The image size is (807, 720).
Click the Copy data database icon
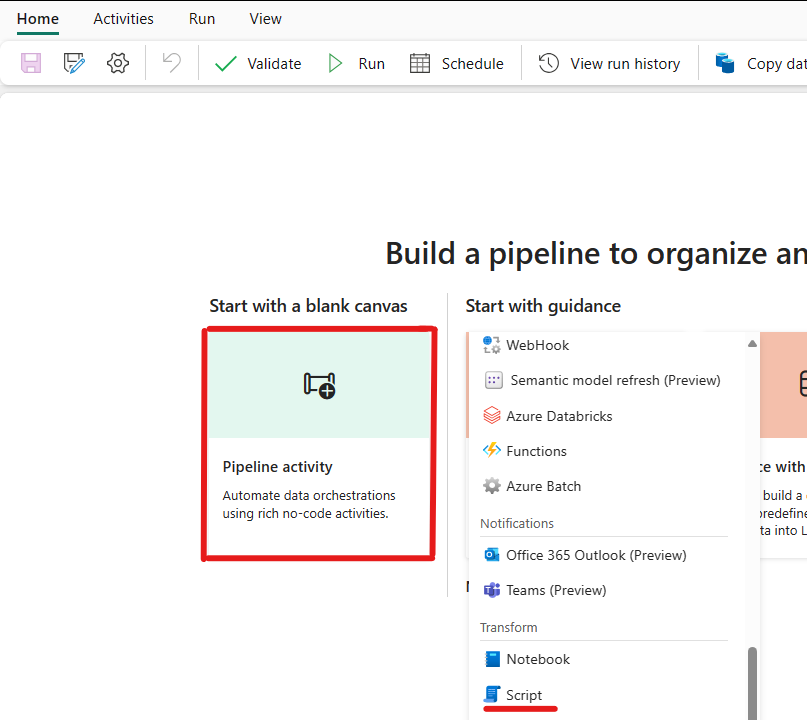[726, 63]
